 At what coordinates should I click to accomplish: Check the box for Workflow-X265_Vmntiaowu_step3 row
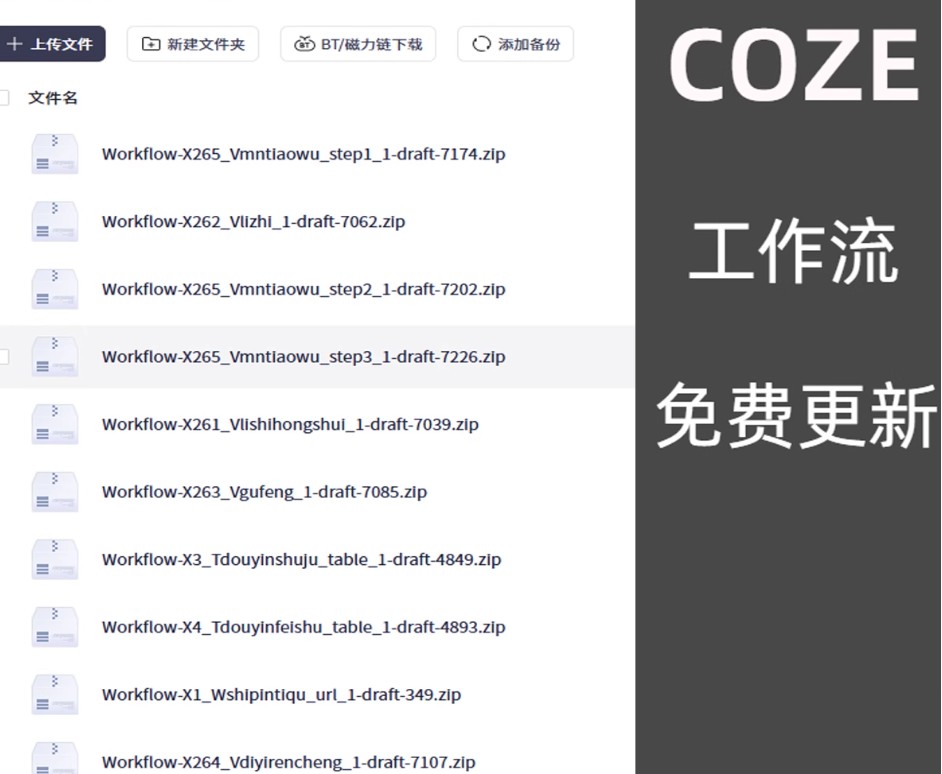(x=4, y=357)
